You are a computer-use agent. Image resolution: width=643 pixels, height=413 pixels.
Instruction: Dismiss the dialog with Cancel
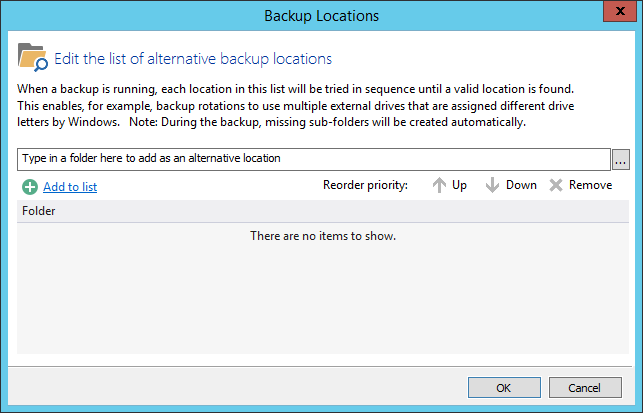coord(585,387)
